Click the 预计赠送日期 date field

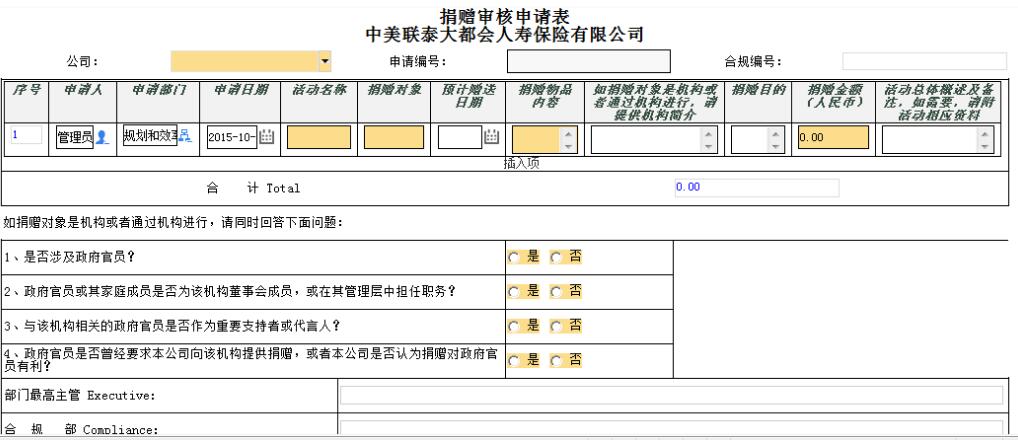(460, 137)
